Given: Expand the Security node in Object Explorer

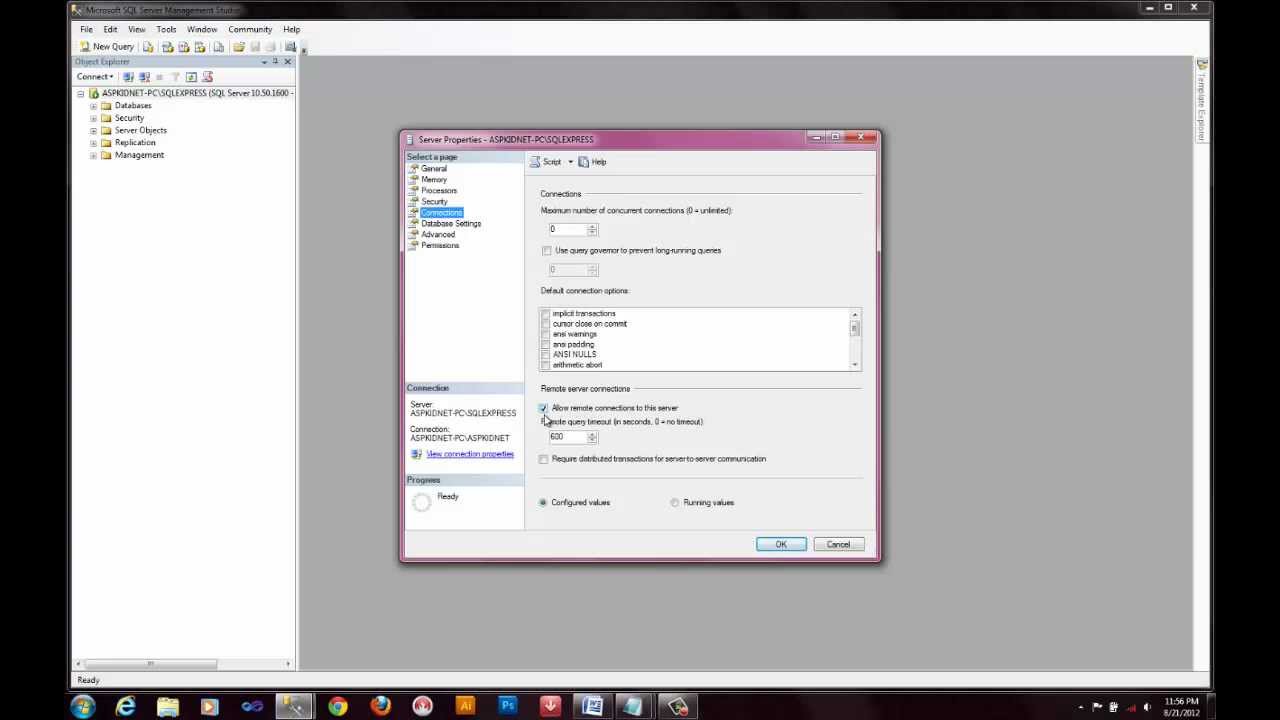Looking at the screenshot, I should tap(94, 118).
